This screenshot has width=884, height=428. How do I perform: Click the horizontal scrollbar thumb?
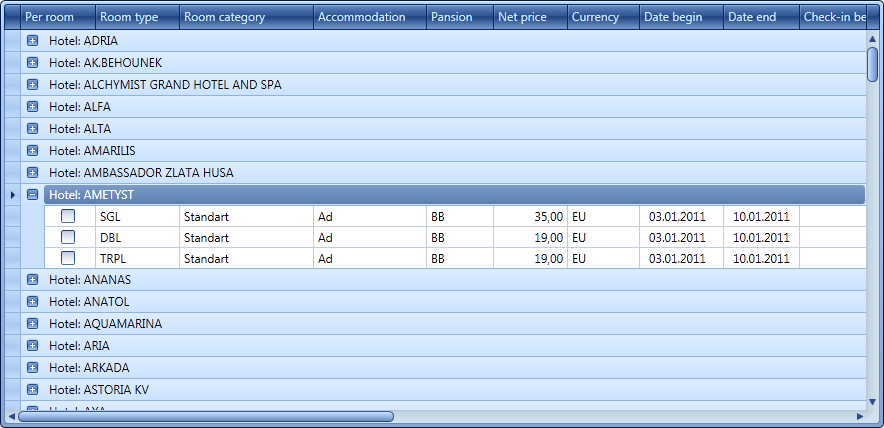205,416
